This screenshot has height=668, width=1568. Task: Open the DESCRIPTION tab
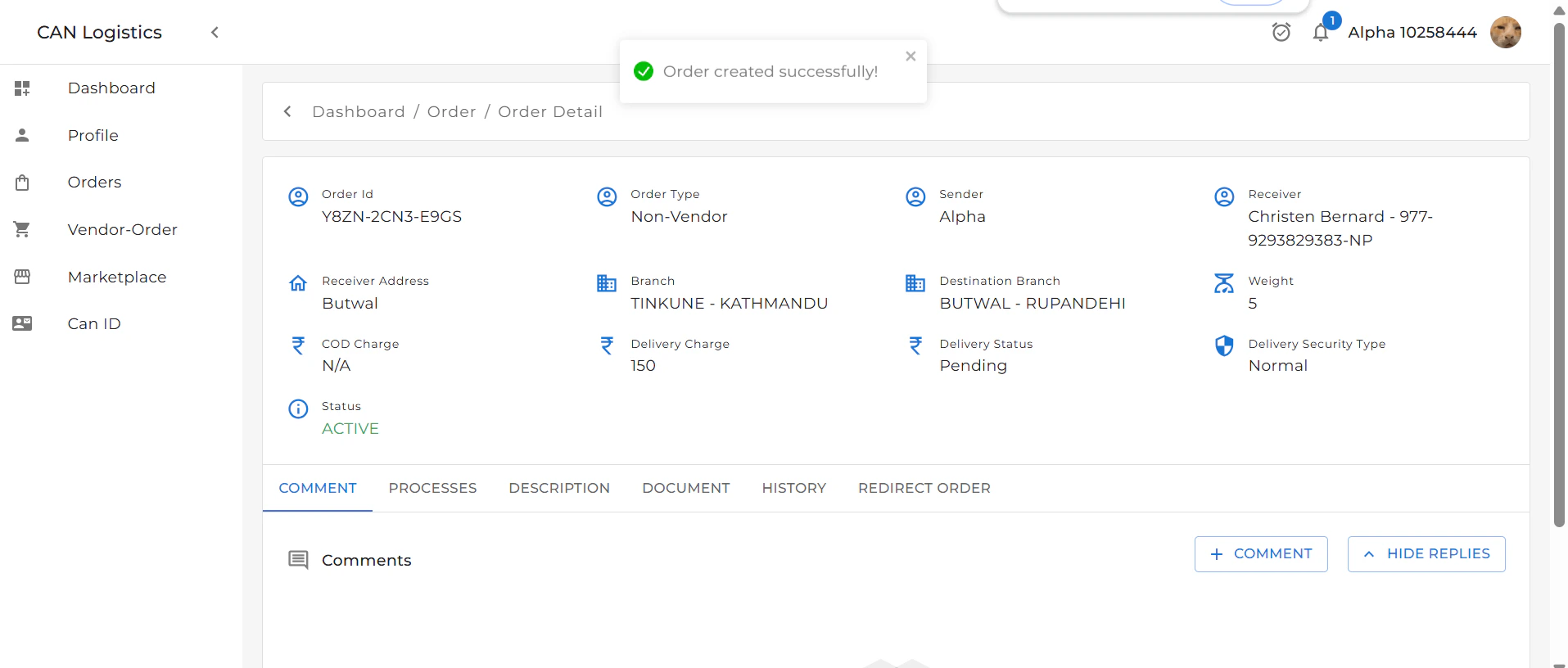559,488
